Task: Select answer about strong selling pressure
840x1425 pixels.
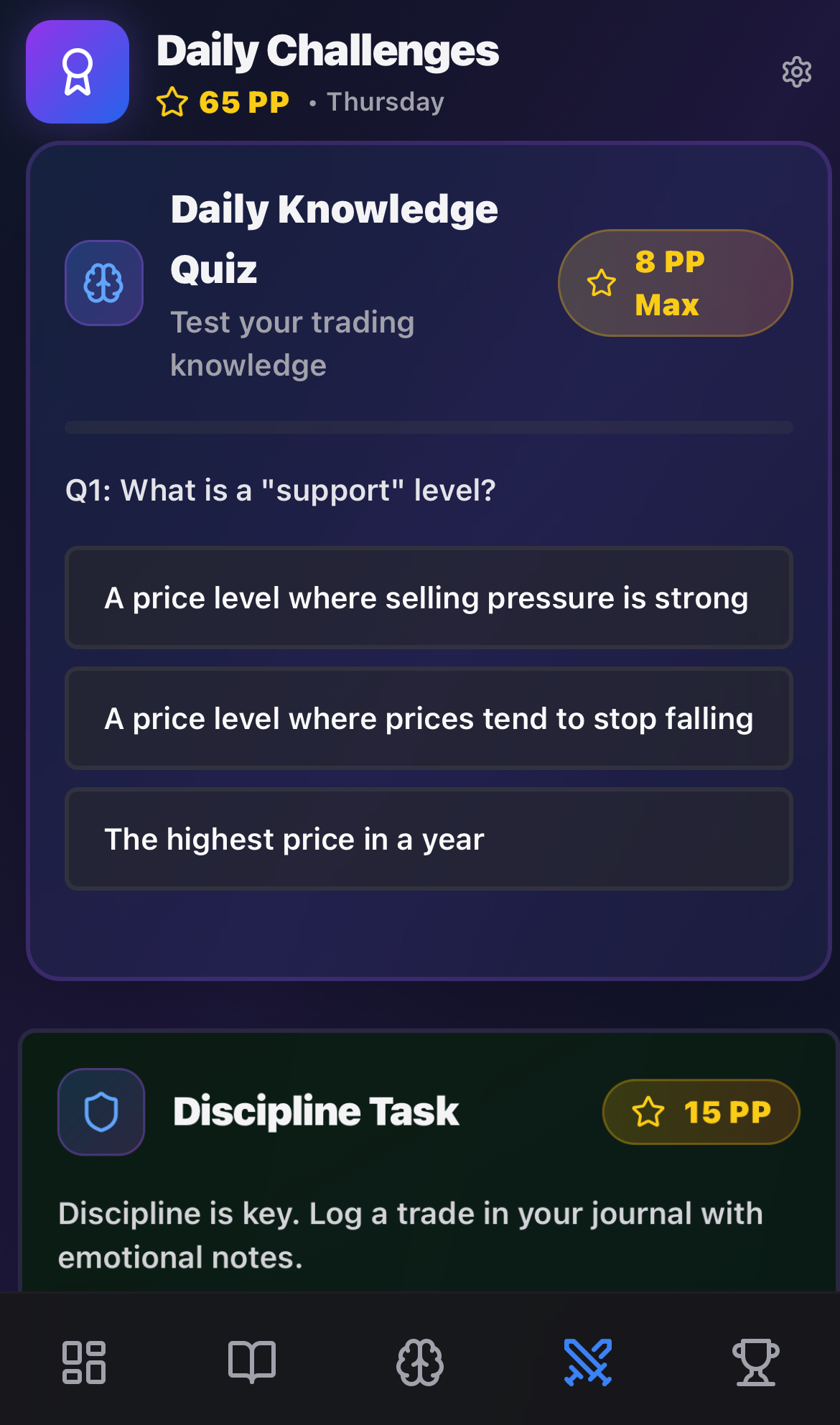Action: [x=429, y=598]
